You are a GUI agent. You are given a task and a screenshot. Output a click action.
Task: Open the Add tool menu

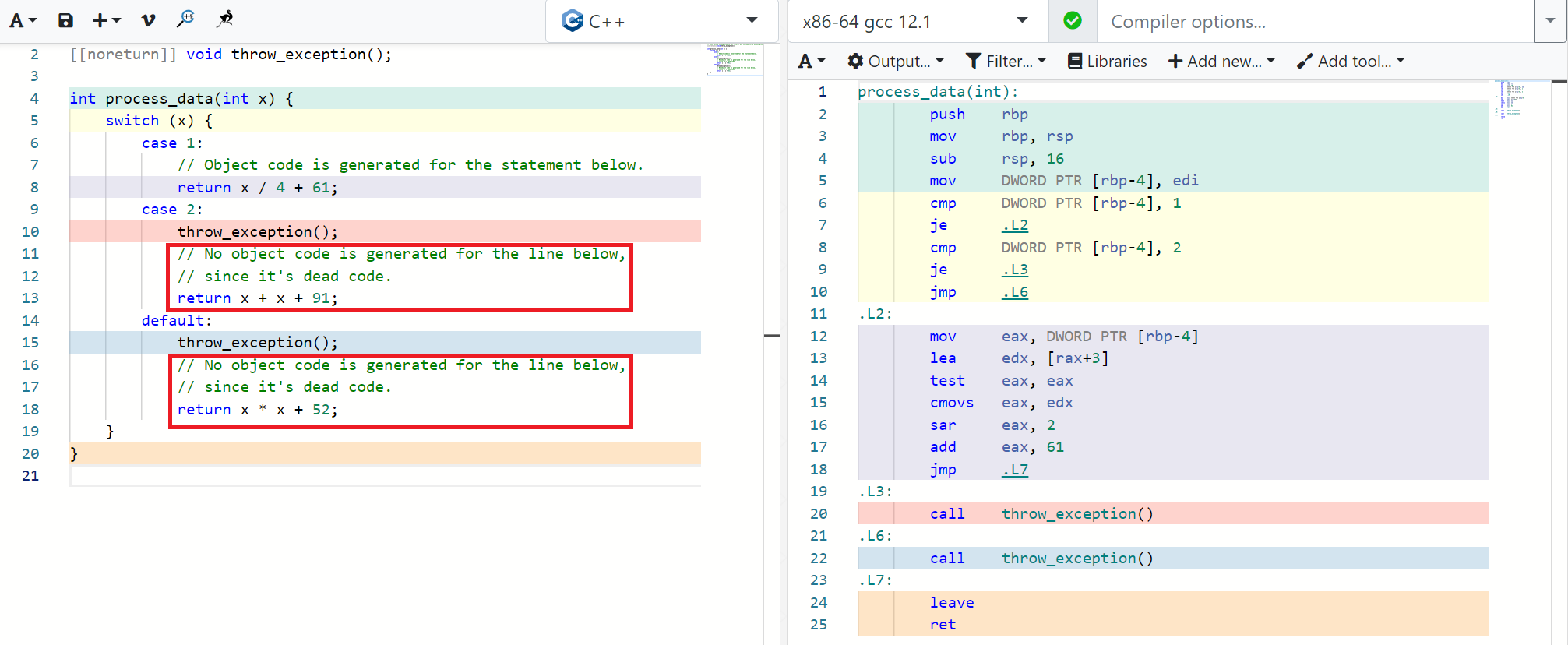(1351, 61)
